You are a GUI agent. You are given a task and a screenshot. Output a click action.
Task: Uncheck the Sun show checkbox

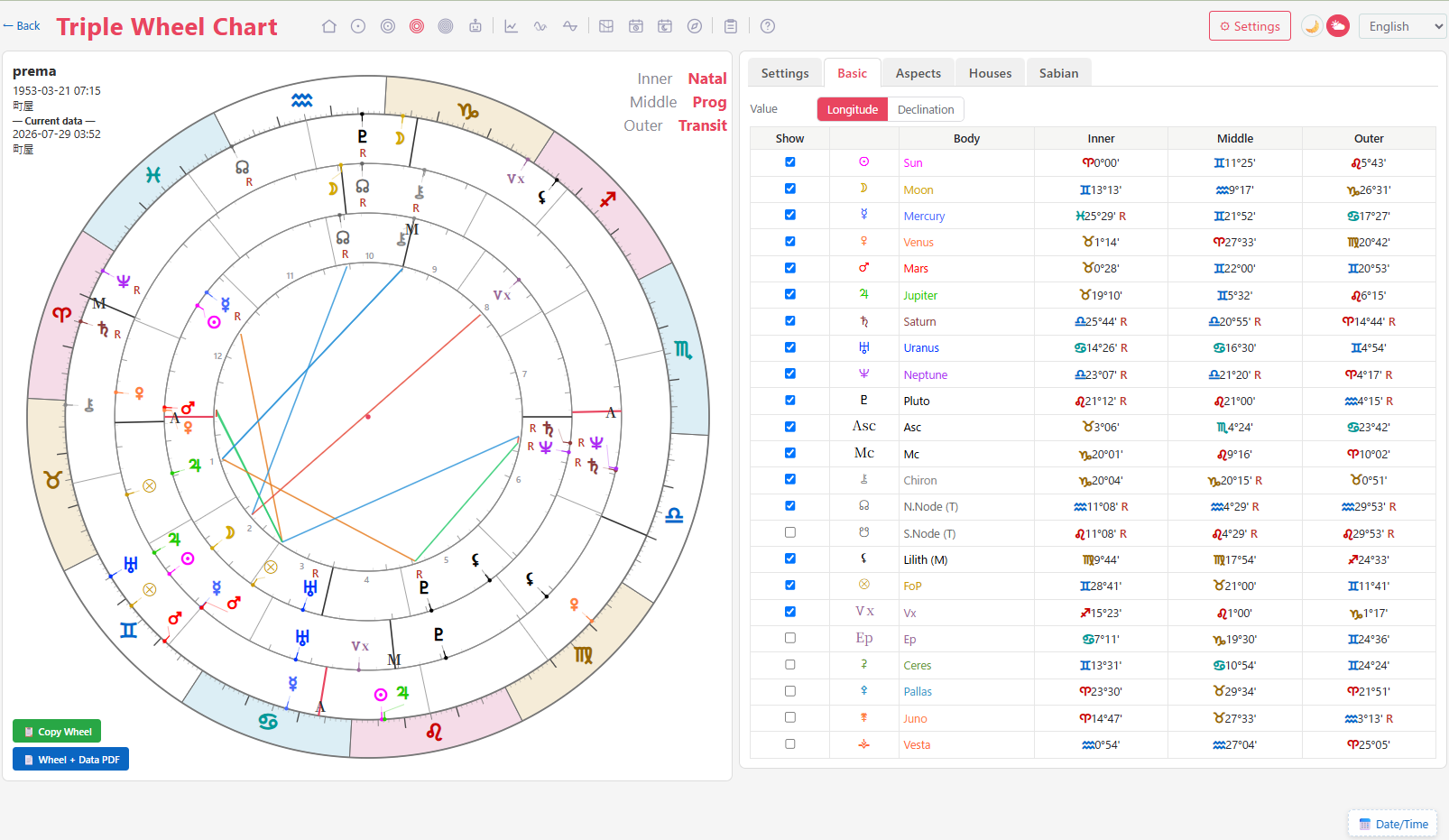point(789,162)
